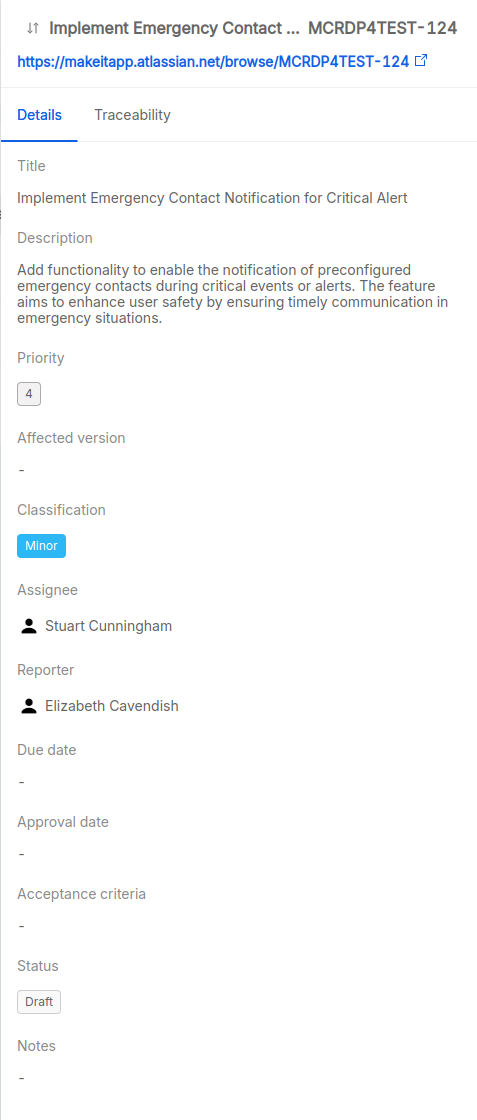This screenshot has width=477, height=1120.
Task: Click the empty Affected version value
Action: [x=21, y=470]
